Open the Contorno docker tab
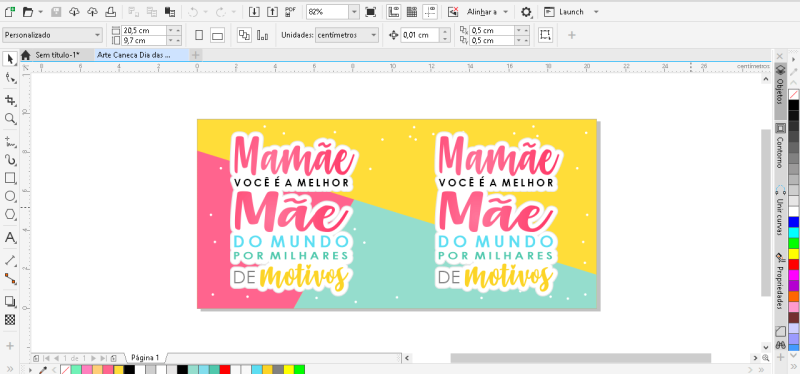 (x=780, y=147)
